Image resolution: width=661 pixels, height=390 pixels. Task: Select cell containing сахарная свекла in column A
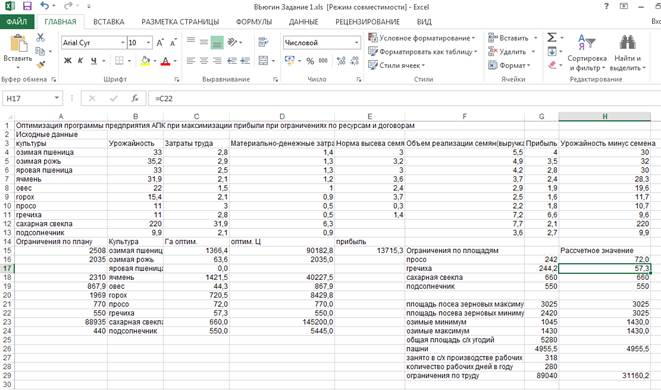[x=61, y=224]
